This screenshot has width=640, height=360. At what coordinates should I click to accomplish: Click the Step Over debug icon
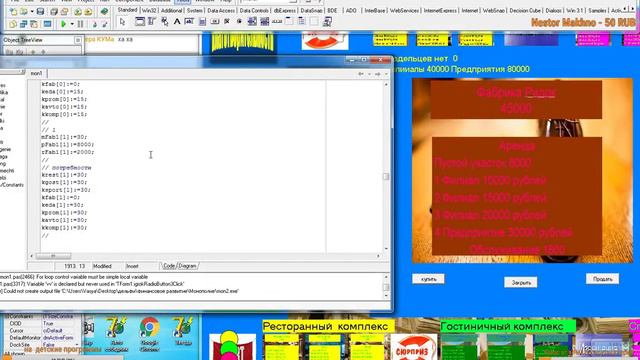[x=105, y=24]
